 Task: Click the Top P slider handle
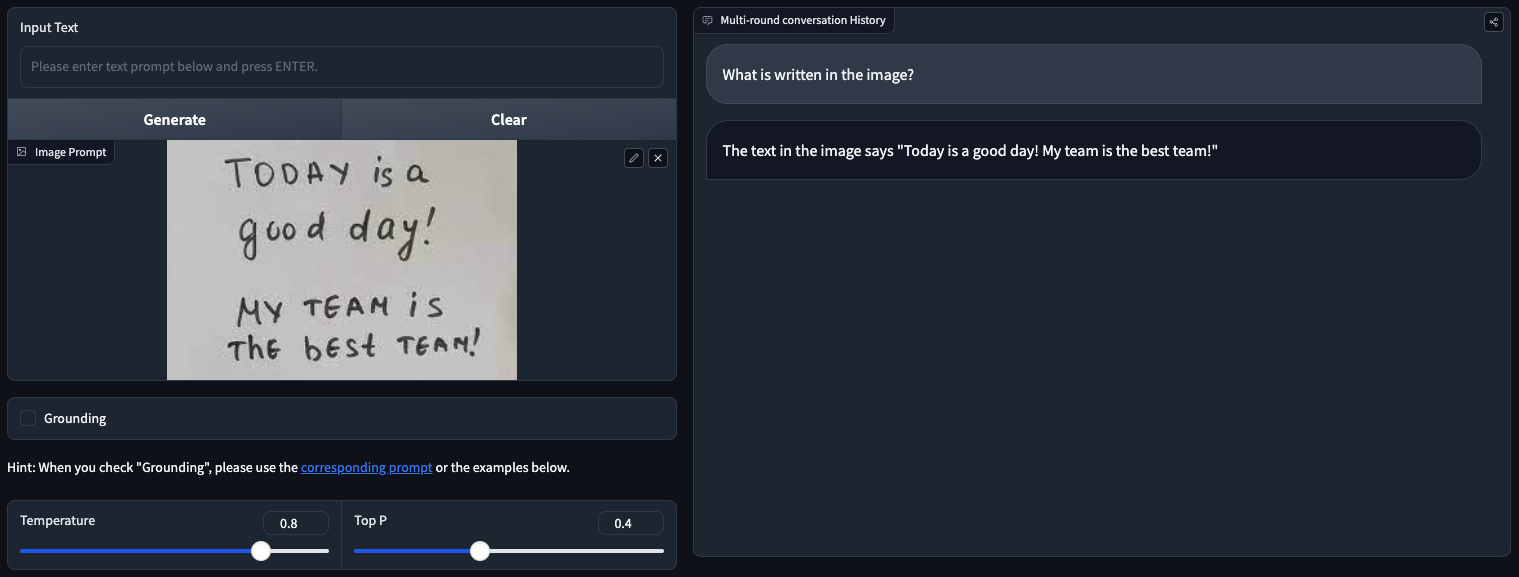480,551
